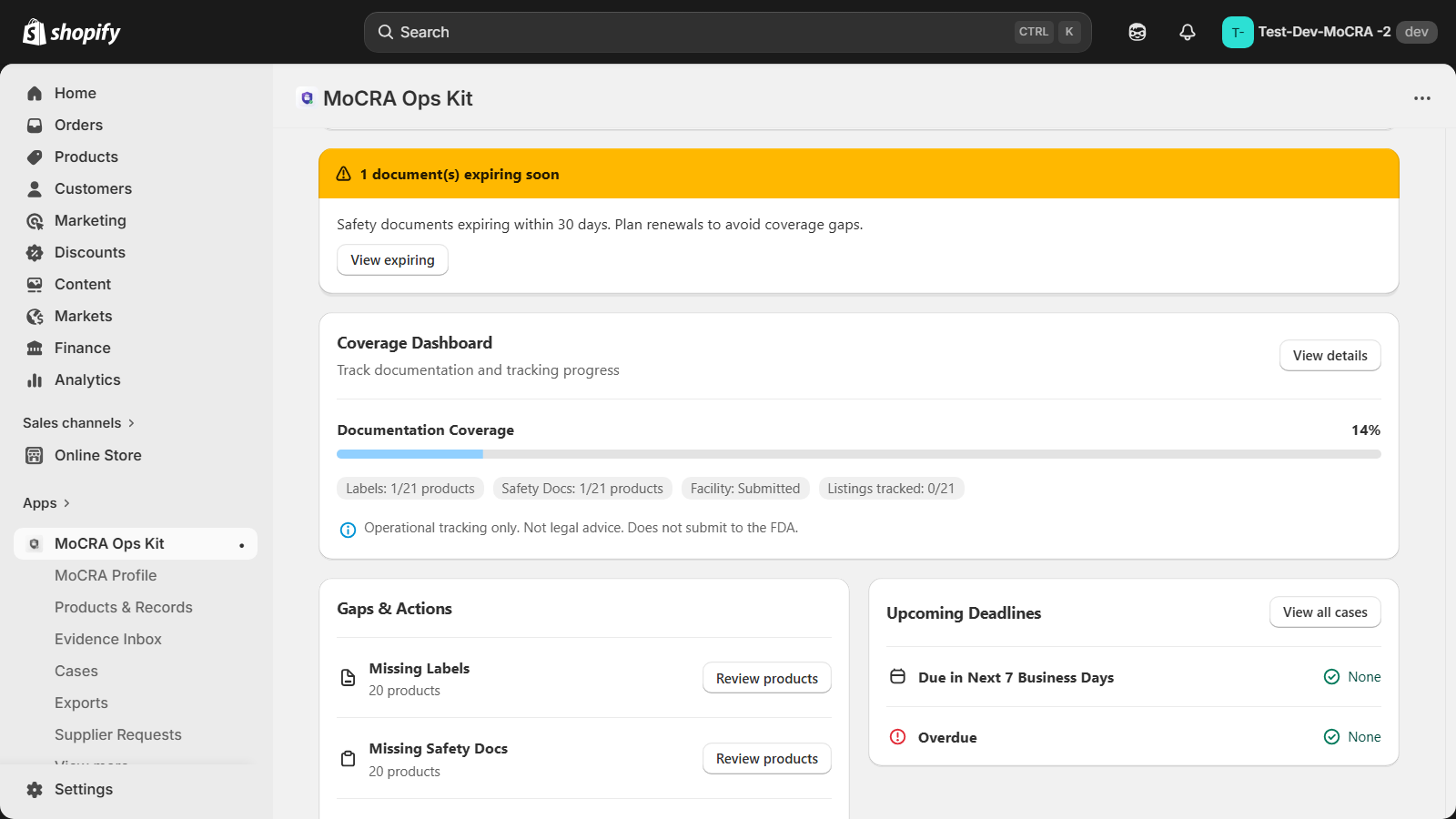The image size is (1456, 819).
Task: Click the Safety Docs: 1/21 products badge
Action: (582, 489)
